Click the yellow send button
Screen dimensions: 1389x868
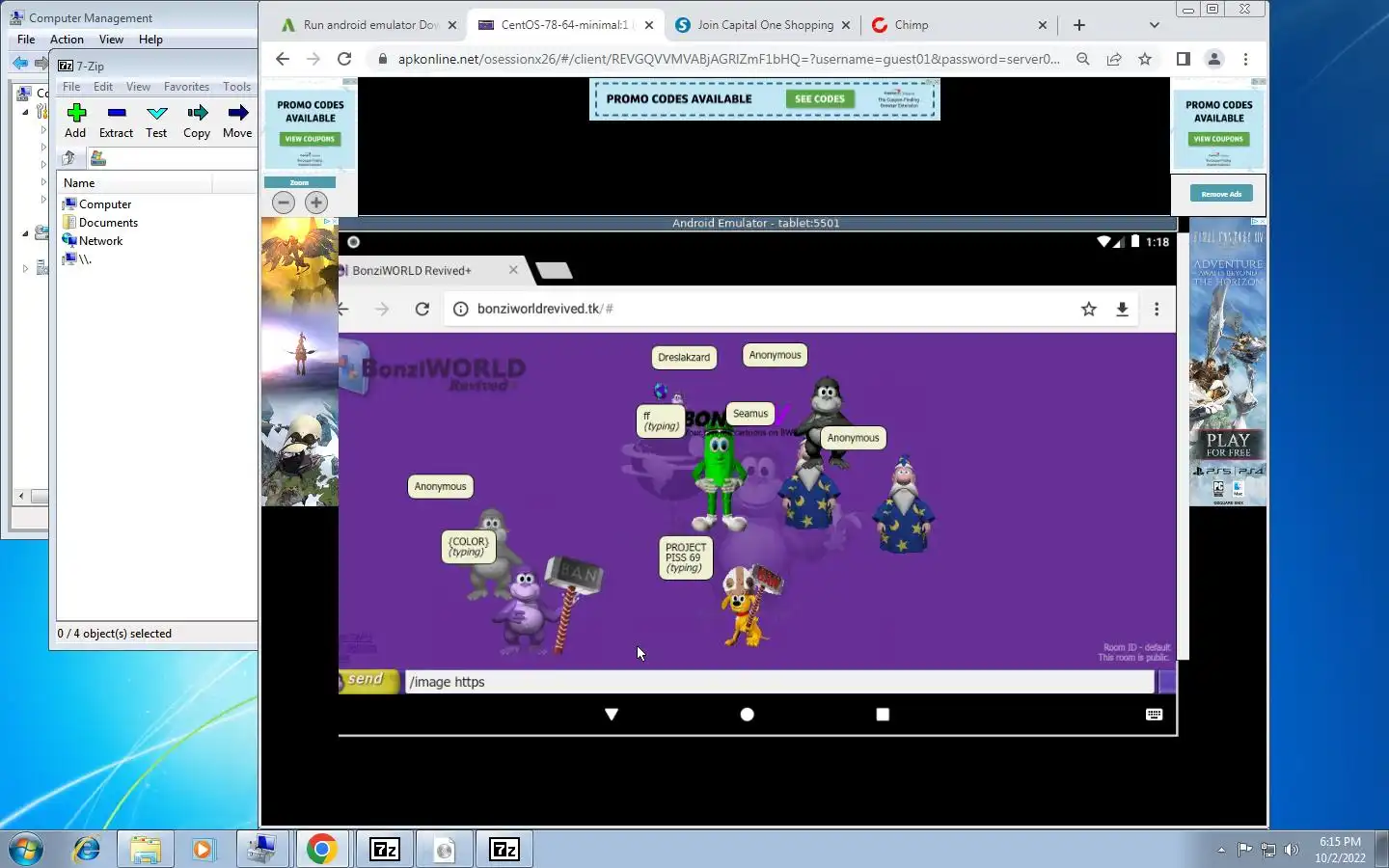[368, 680]
